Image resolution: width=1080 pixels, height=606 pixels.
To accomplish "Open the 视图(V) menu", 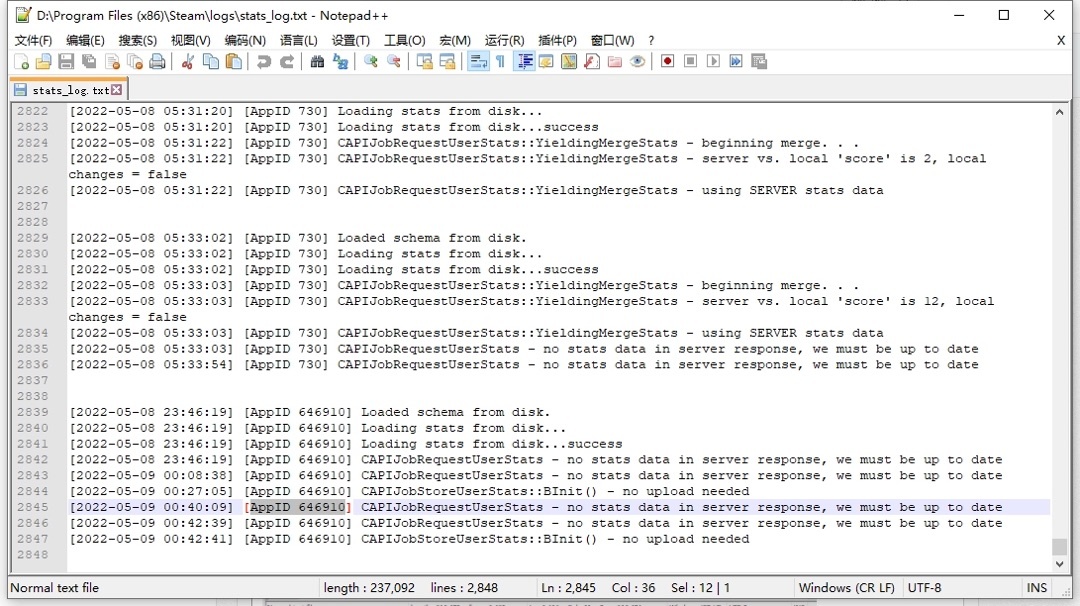I will pos(191,41).
